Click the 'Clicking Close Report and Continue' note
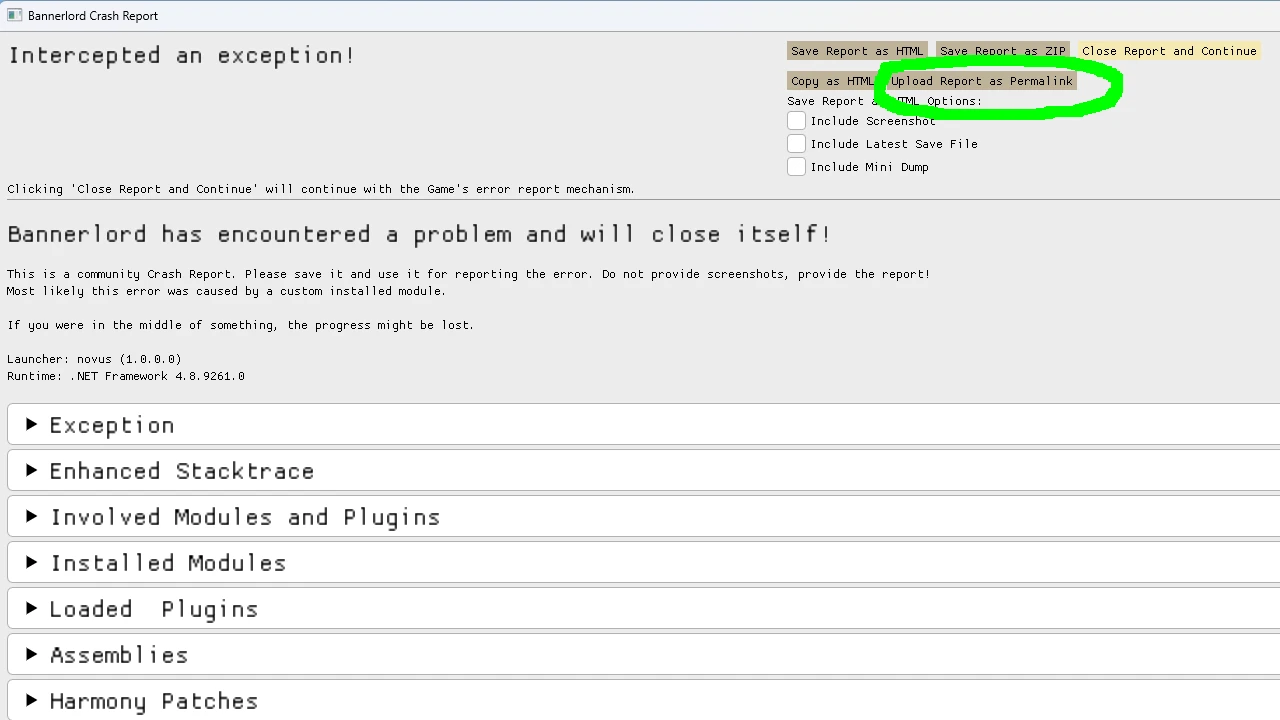 tap(321, 189)
